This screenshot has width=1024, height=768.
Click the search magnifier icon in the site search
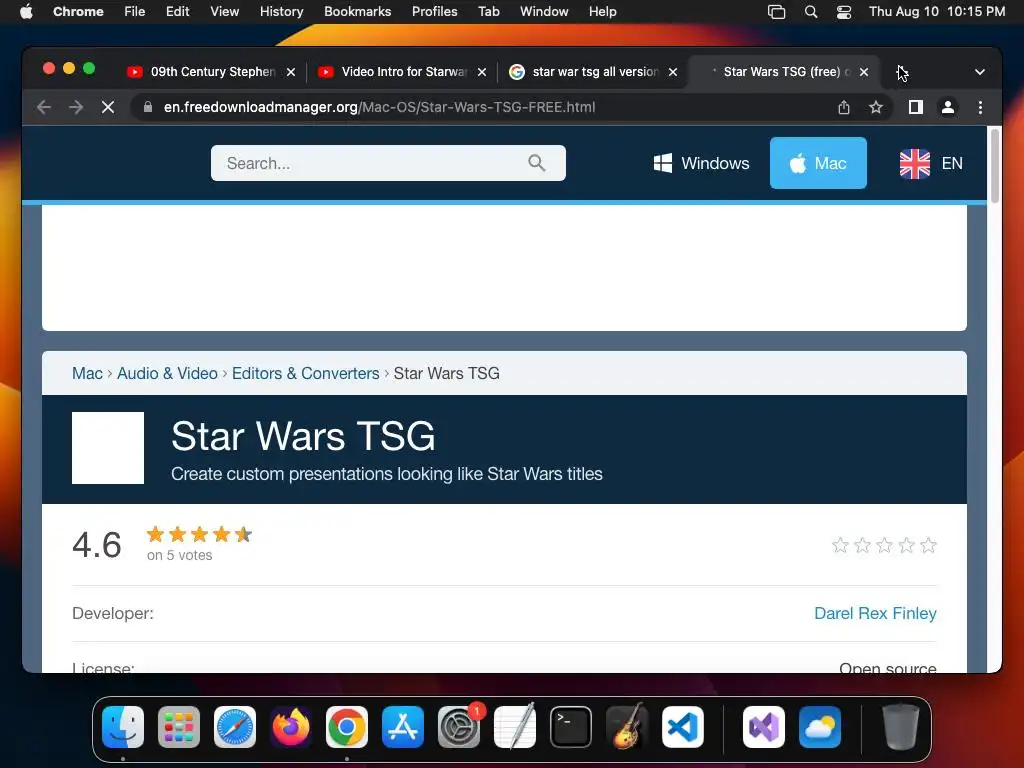pyautogui.click(x=537, y=163)
